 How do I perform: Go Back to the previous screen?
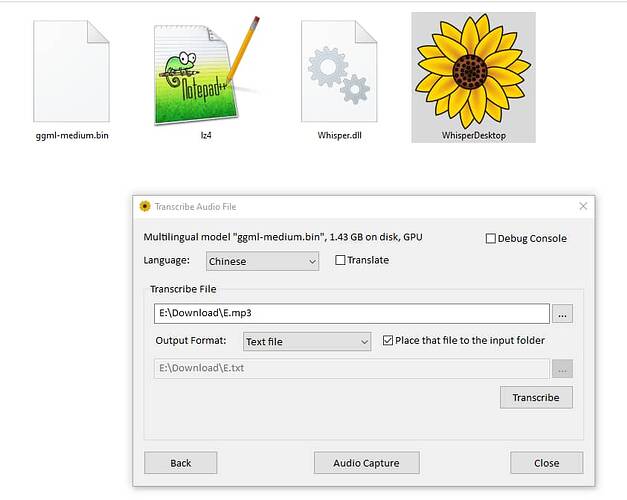coord(180,463)
